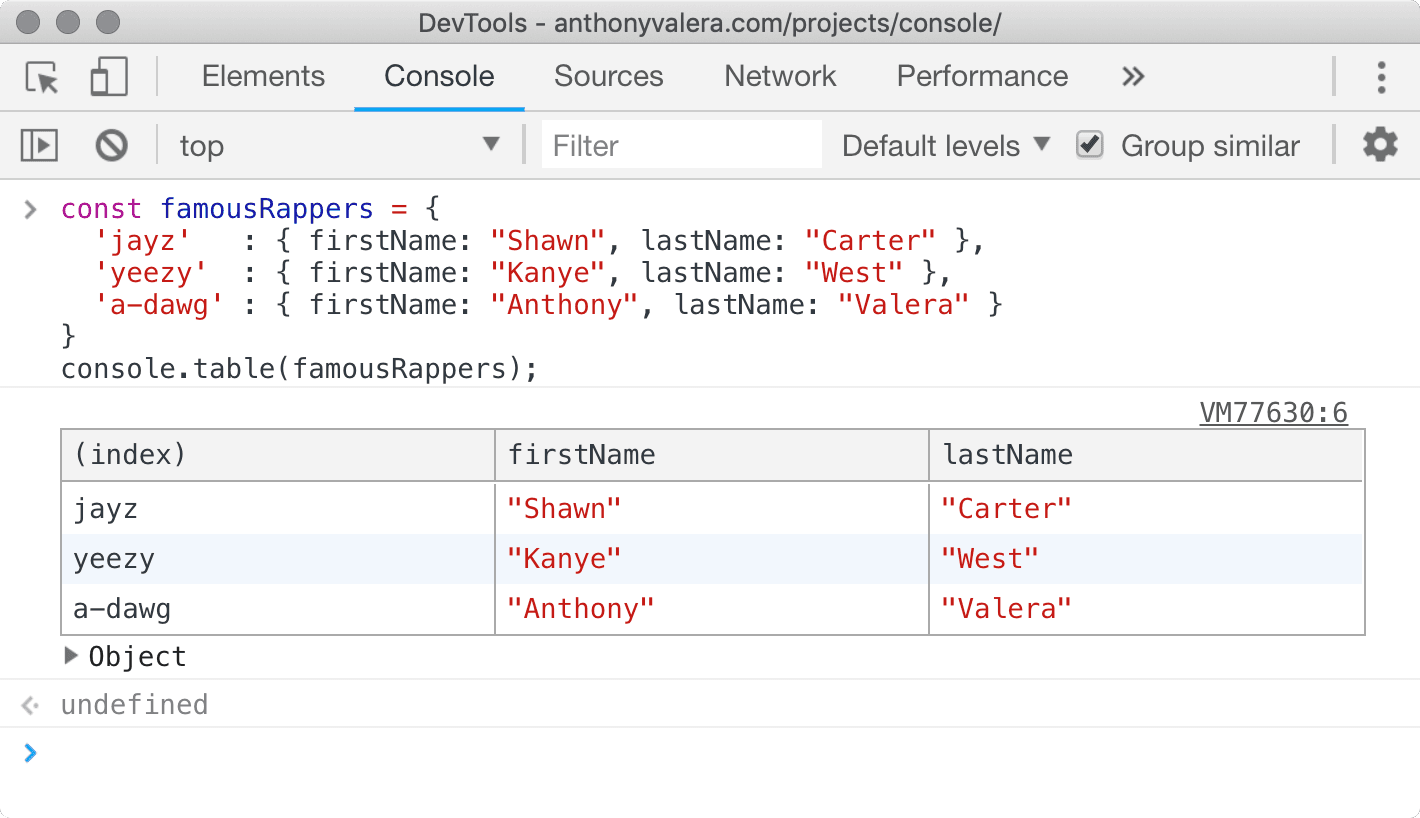Clear the console with the clear icon
Screen dimensions: 1420x818
tap(111, 145)
